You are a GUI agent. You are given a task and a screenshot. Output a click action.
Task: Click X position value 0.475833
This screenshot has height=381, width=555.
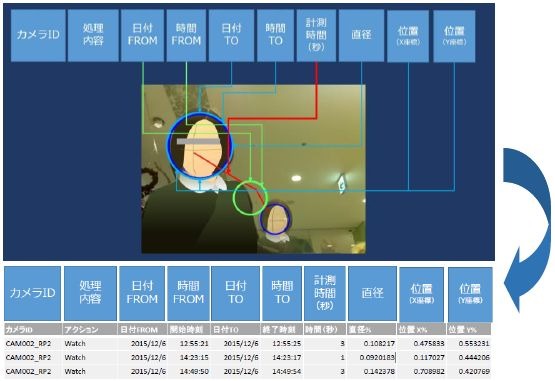[x=429, y=343]
